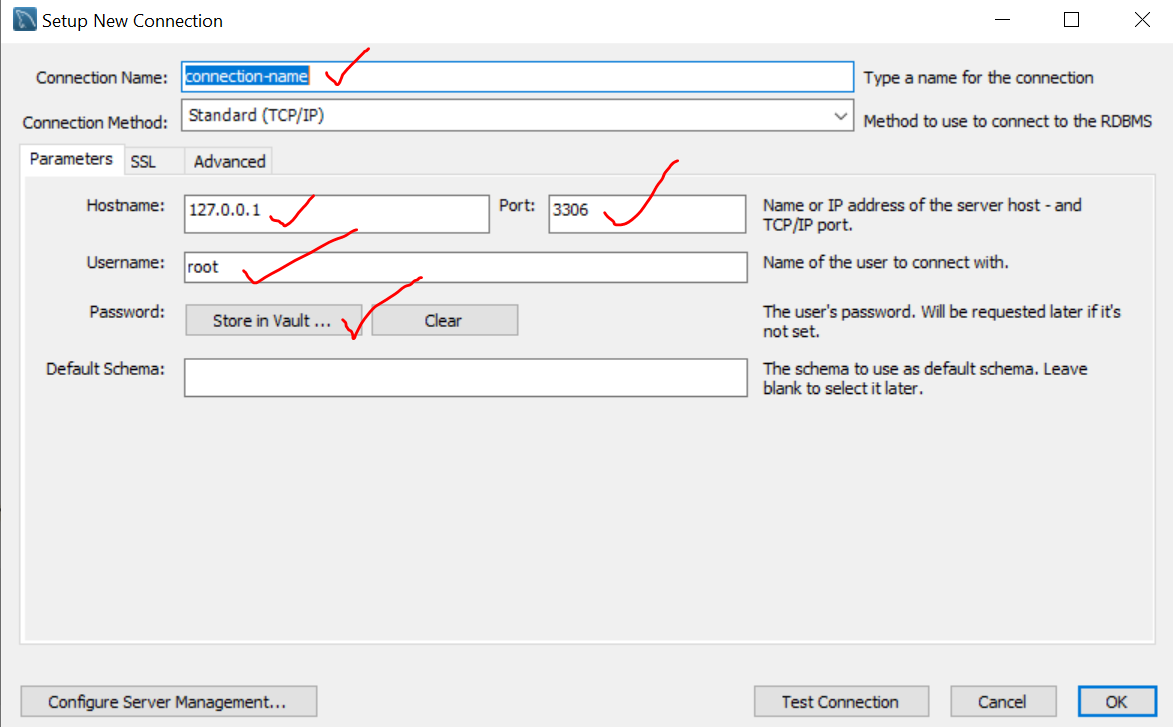Click the Clear password button
The image size is (1173, 727).
point(444,320)
